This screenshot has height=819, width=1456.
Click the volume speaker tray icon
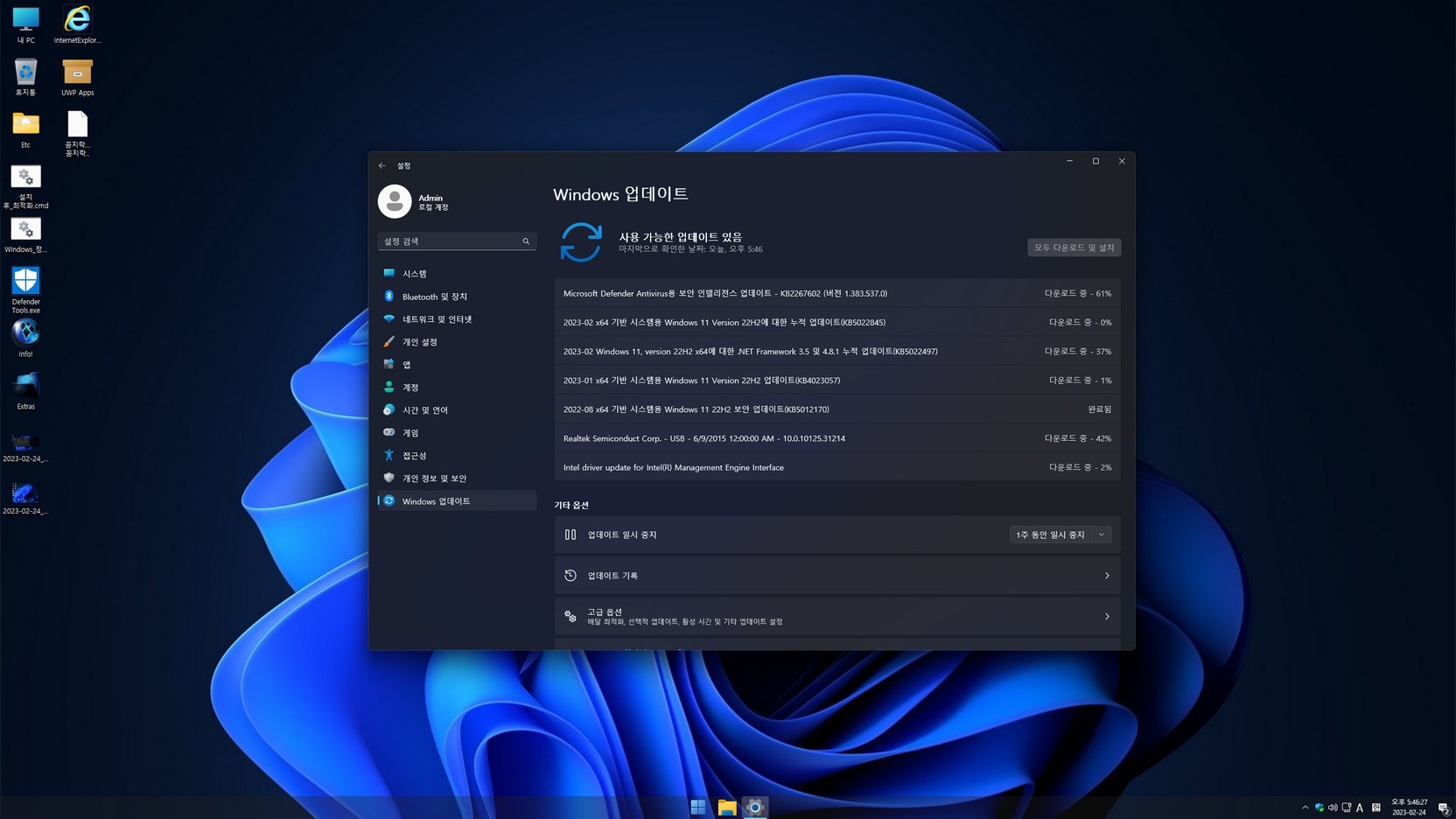pos(1333,808)
